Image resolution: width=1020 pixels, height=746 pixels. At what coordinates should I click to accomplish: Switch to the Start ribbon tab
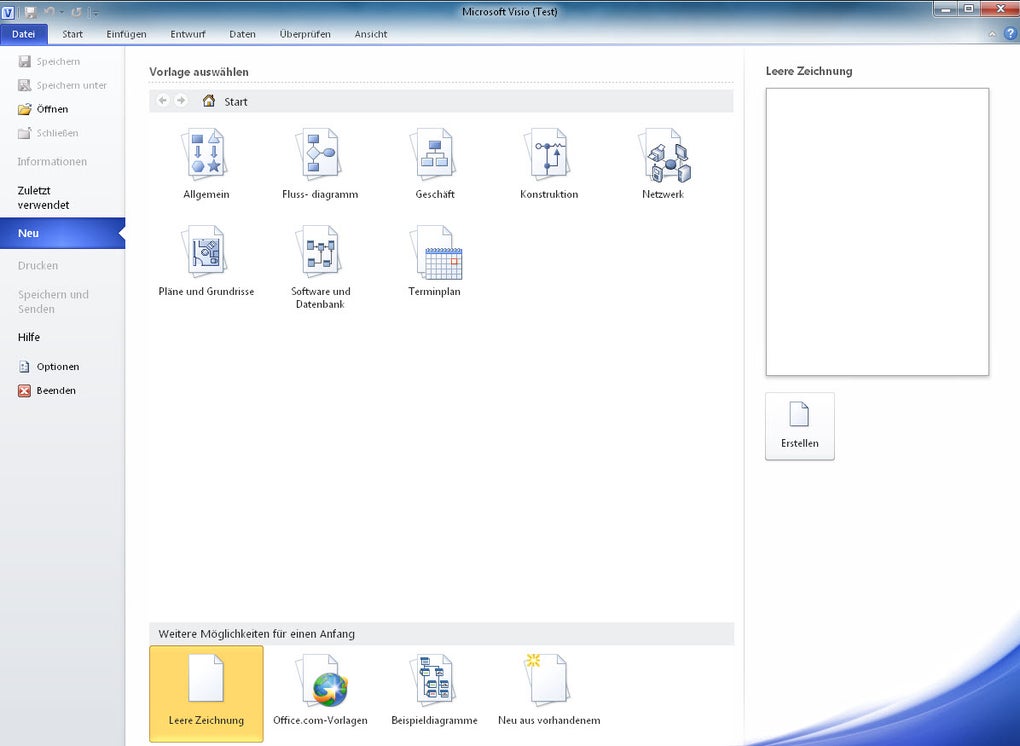72,34
